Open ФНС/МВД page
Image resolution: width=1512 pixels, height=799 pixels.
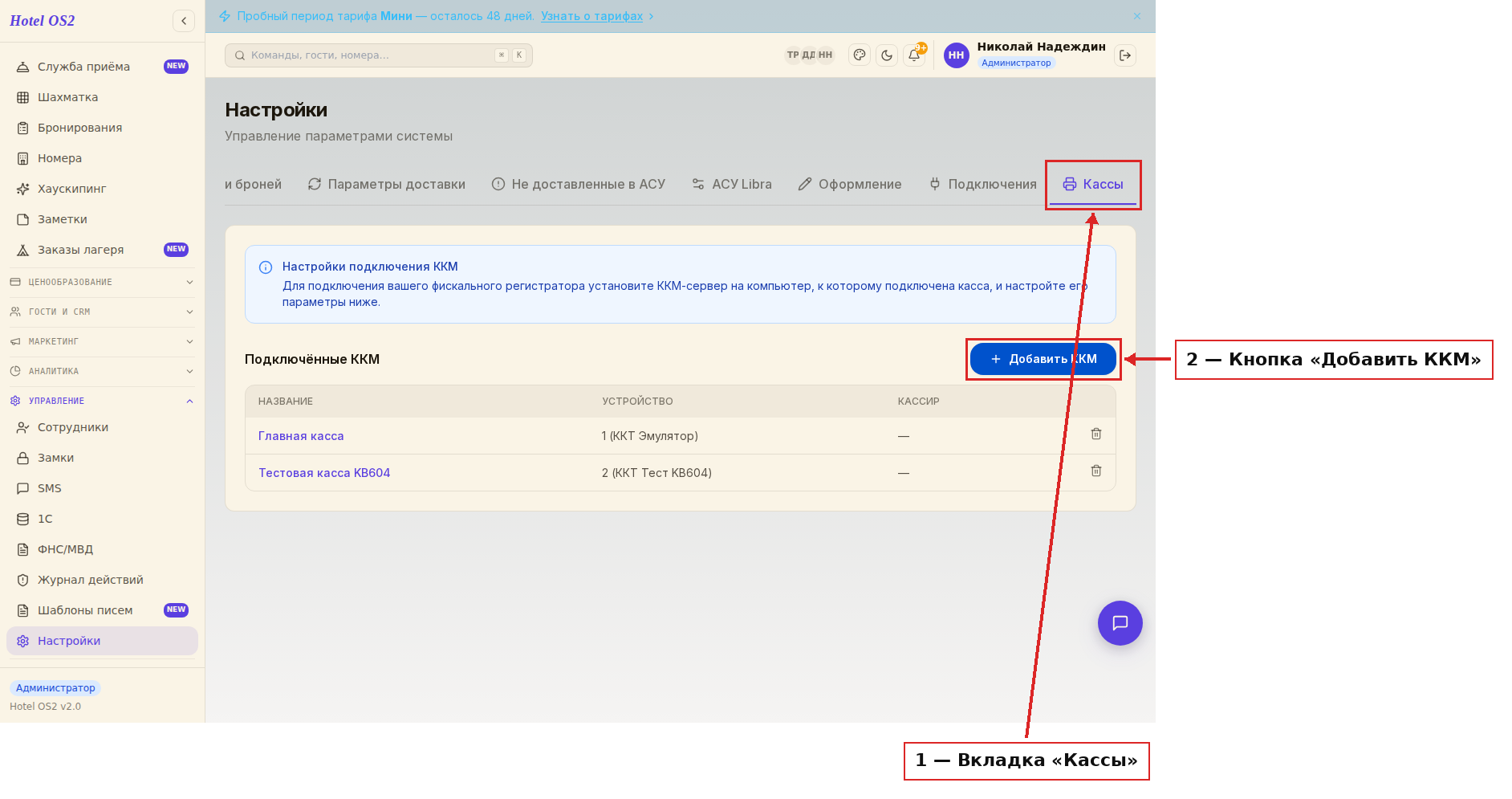pos(102,549)
